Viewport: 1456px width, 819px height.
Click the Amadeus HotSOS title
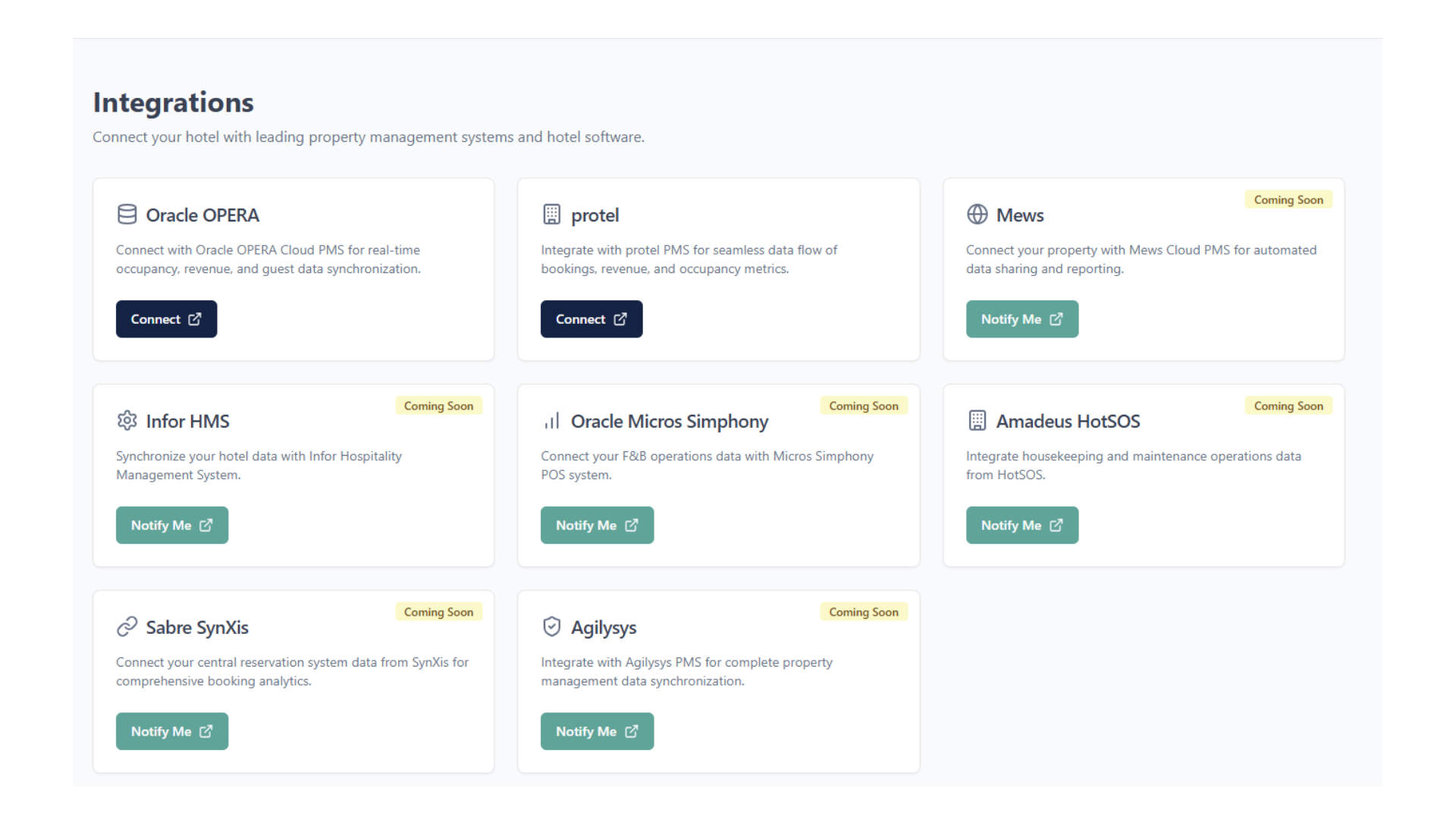click(1068, 421)
